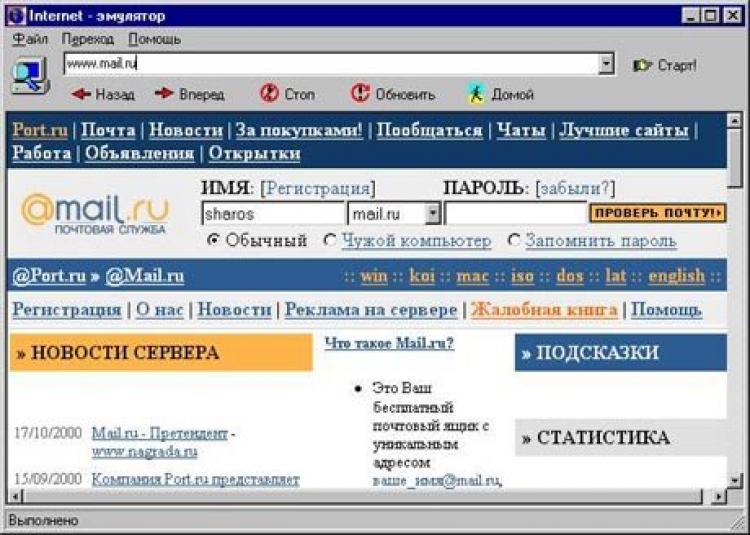Switch encoding to mac
This screenshot has width=750, height=535.
coord(473,276)
